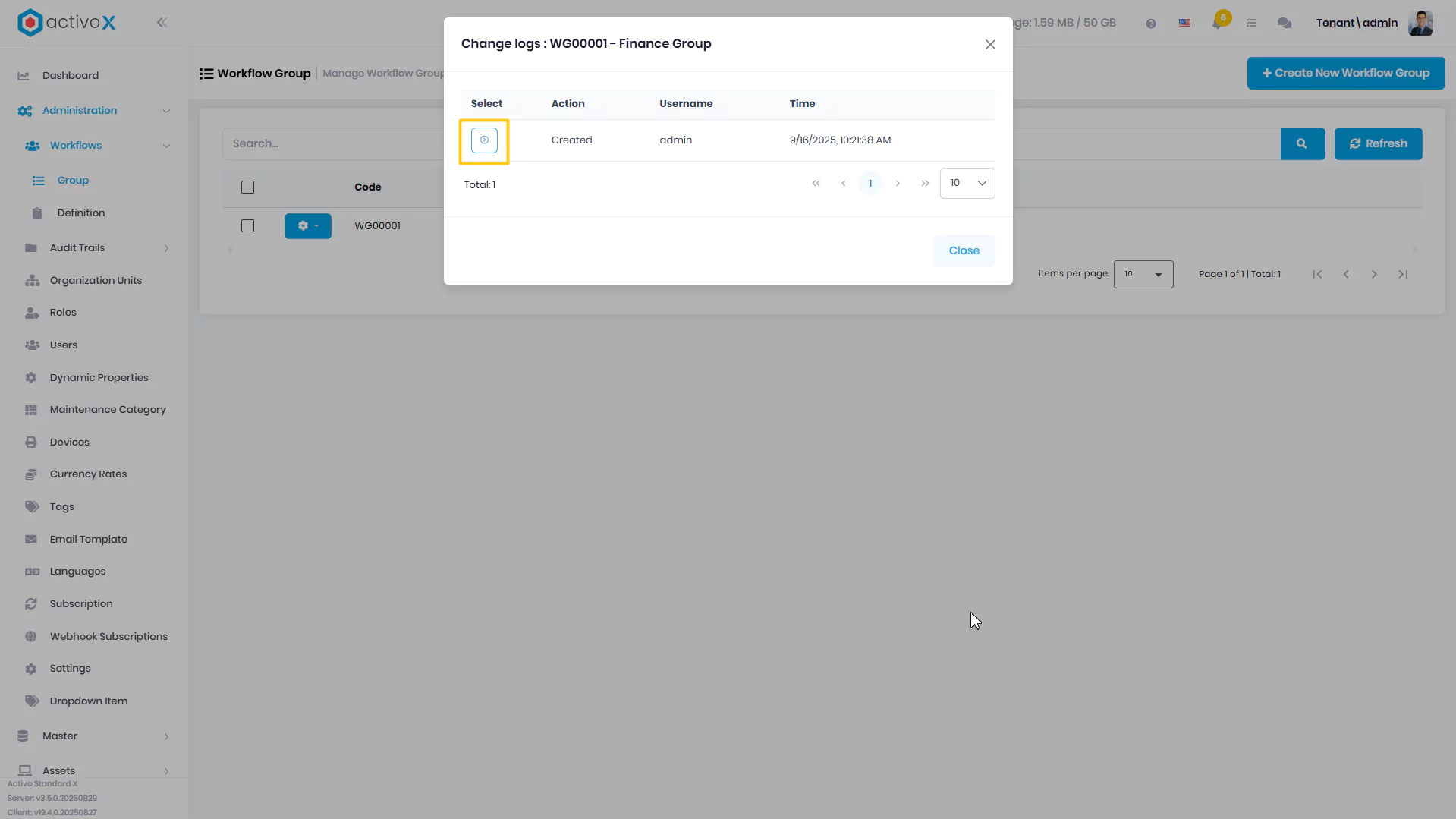Open the task list icon in header

[x=1251, y=24]
